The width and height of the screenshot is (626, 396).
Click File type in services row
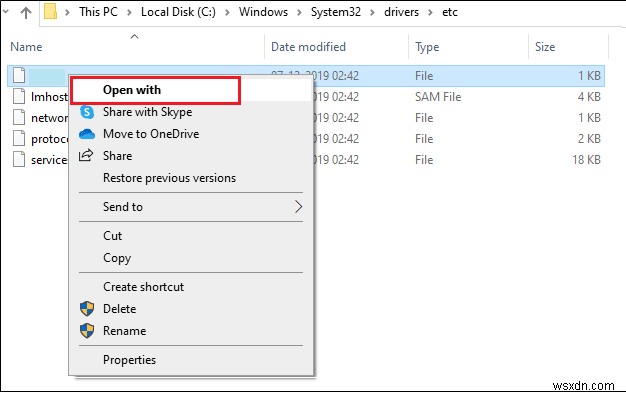point(424,160)
